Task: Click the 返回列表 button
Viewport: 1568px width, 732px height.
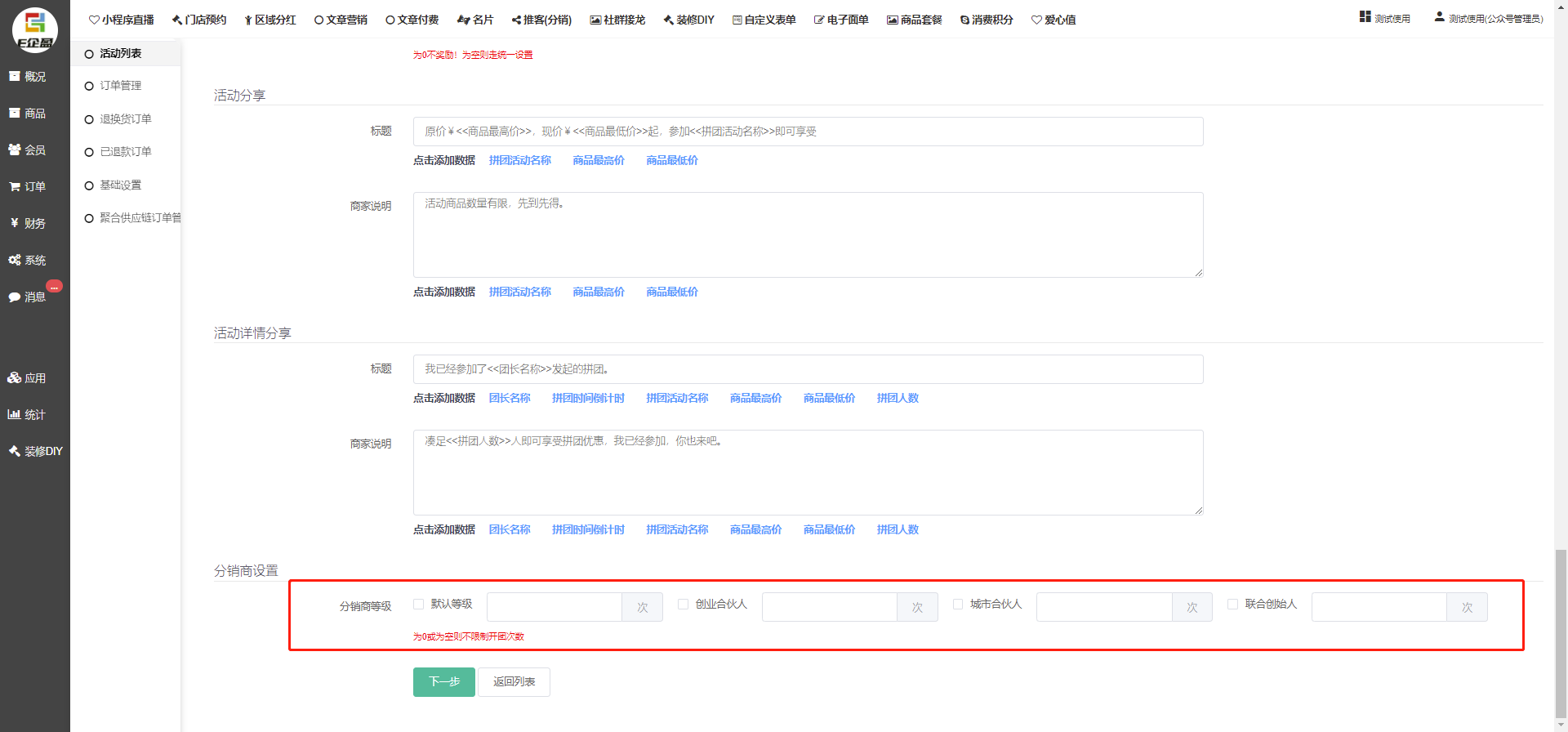Action: (514, 682)
